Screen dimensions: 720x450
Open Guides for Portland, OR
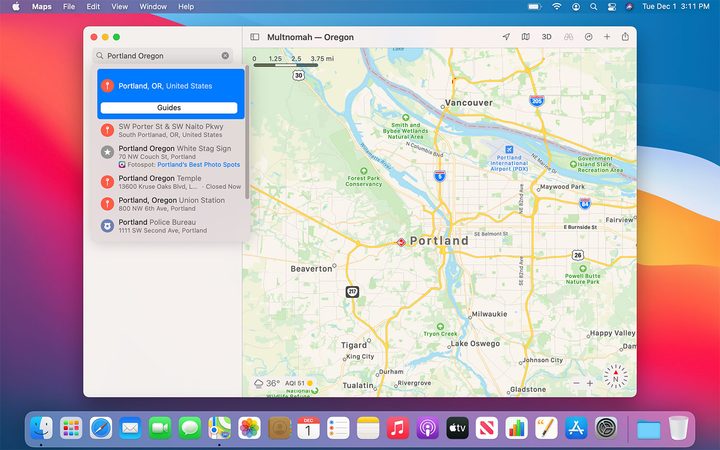[x=169, y=107]
